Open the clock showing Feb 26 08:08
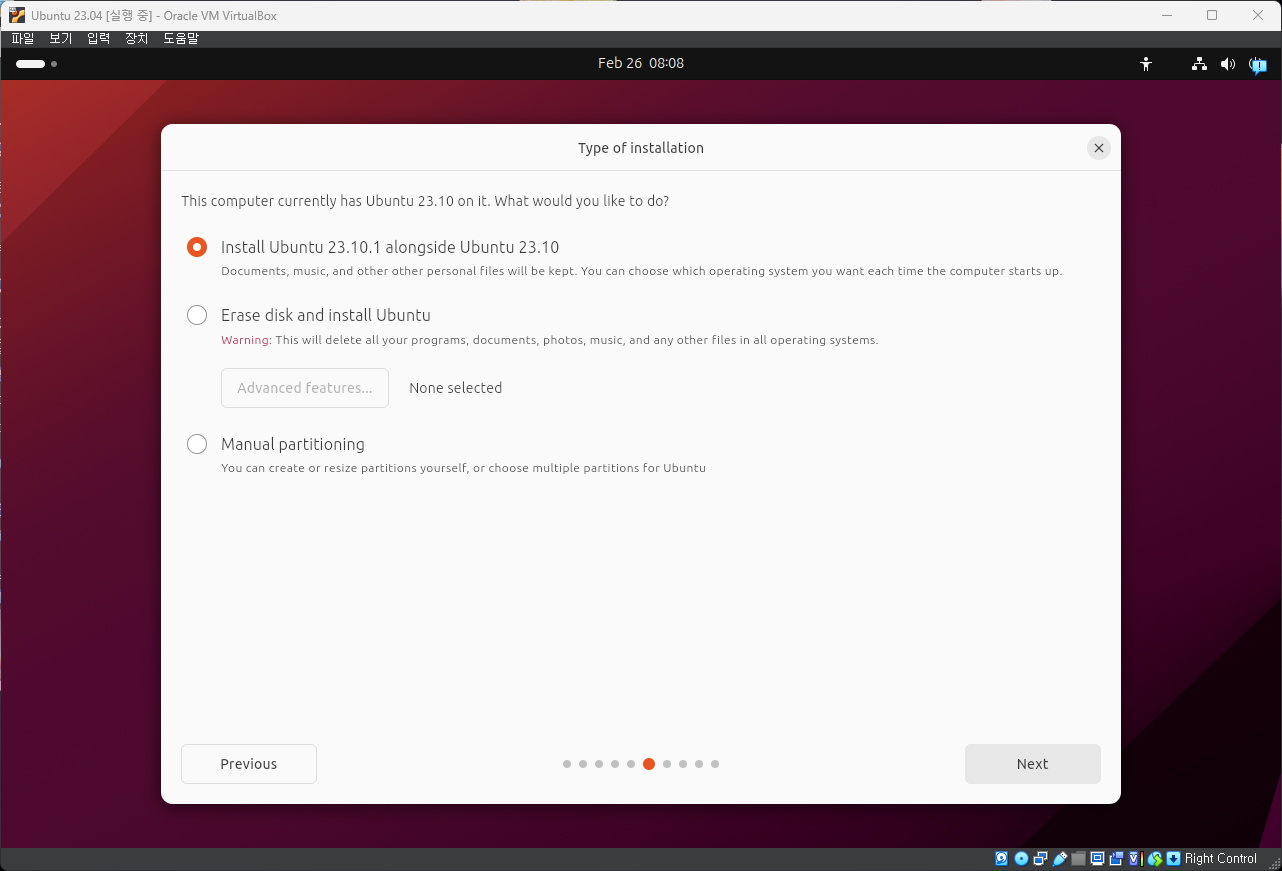 (641, 63)
